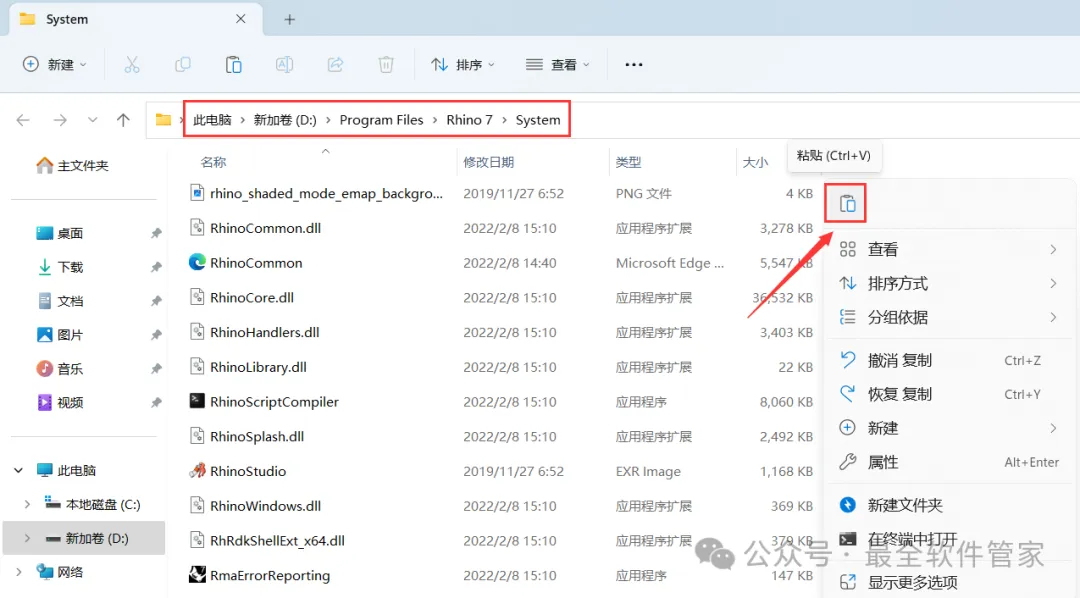Click the pin icon beside 下载
The width and height of the screenshot is (1080, 598).
tap(156, 267)
